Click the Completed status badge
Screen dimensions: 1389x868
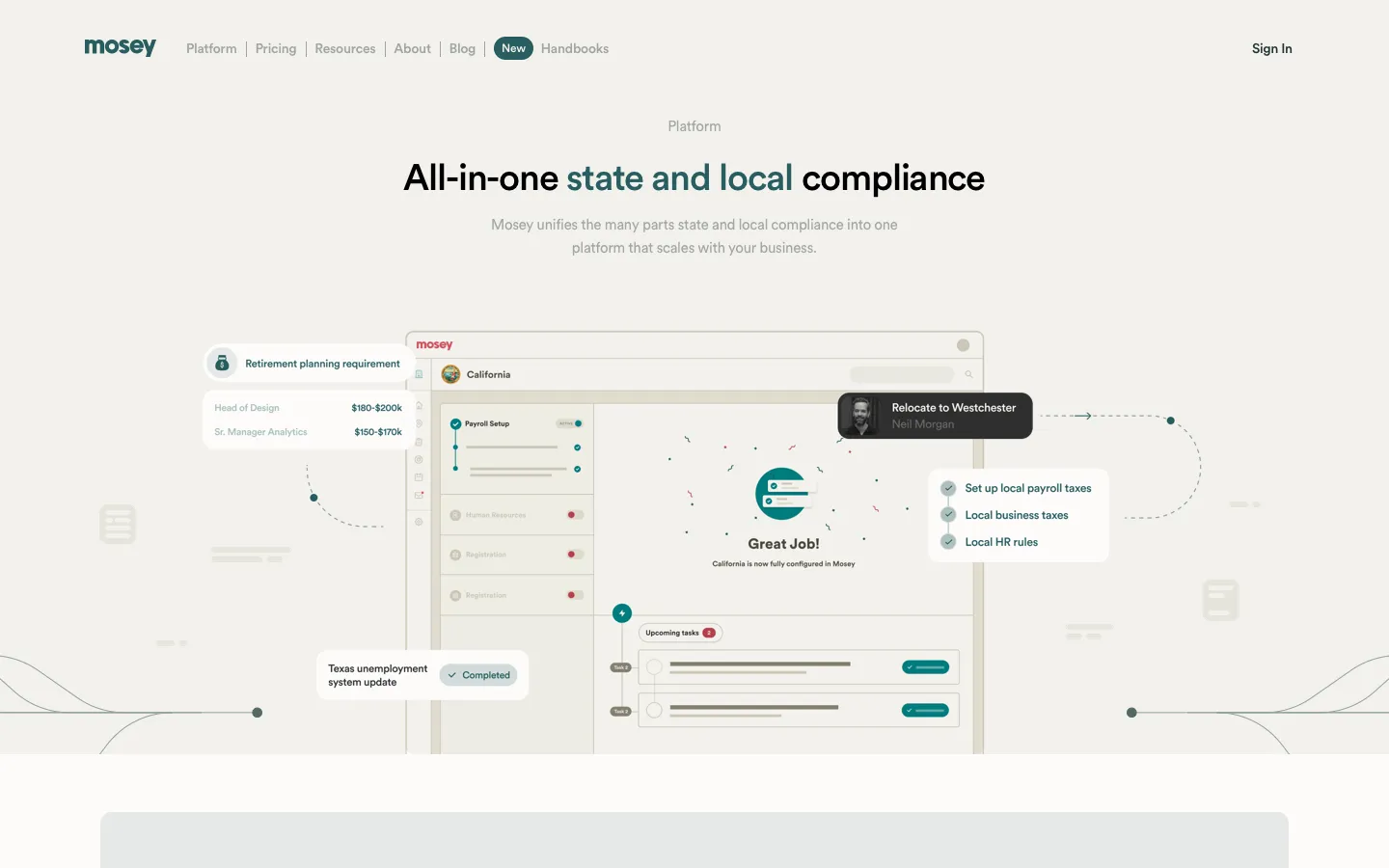(478, 675)
